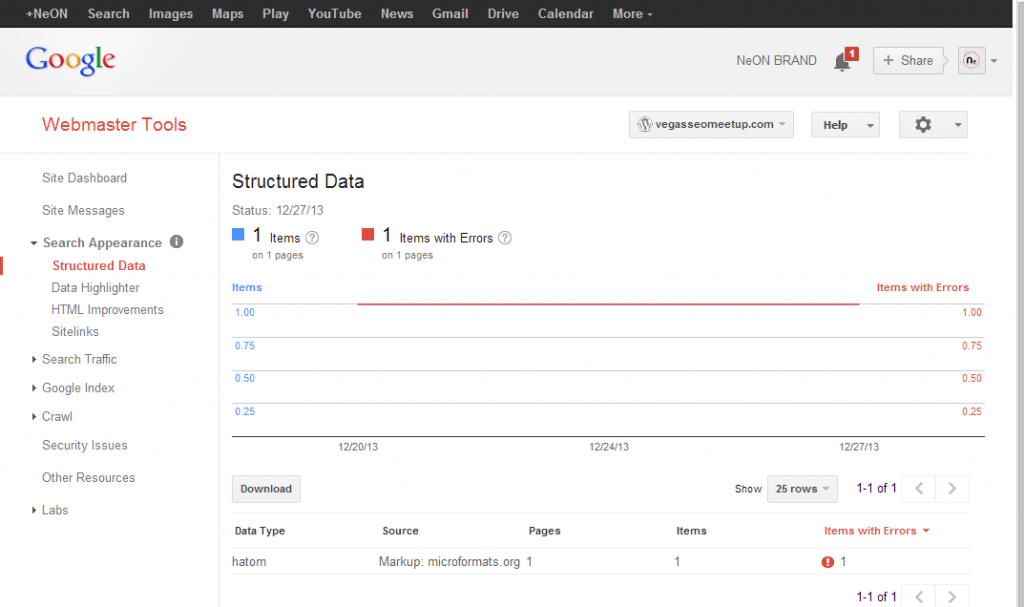This screenshot has height=607, width=1024.
Task: Click the red error icon in hatom row
Action: (x=827, y=562)
